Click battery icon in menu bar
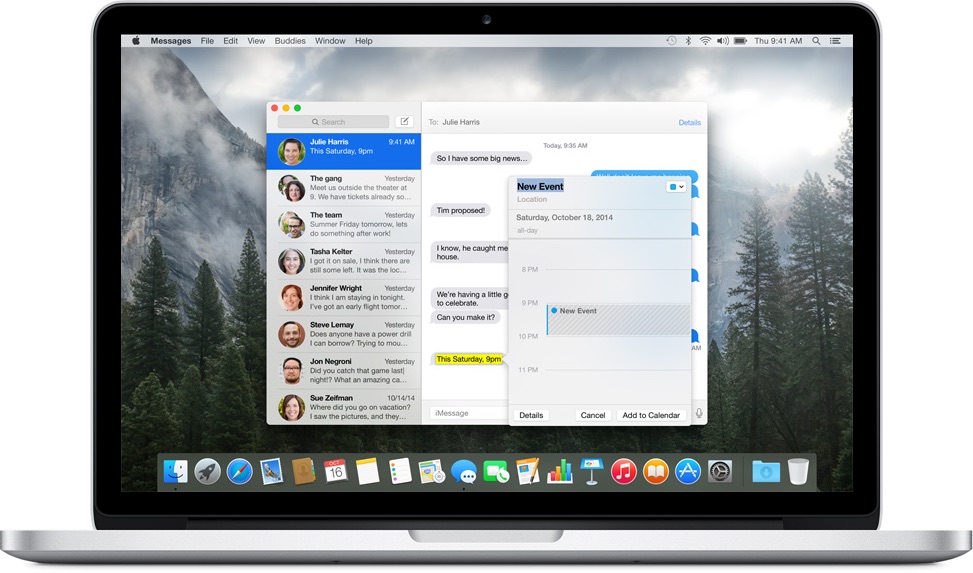This screenshot has width=973, height=573. pyautogui.click(x=740, y=40)
